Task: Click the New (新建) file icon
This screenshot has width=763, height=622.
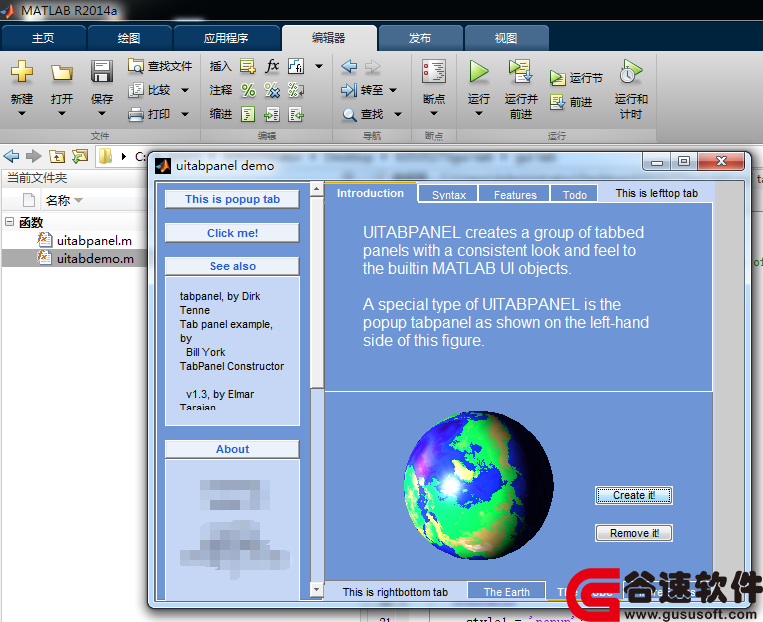Action: 22,72
